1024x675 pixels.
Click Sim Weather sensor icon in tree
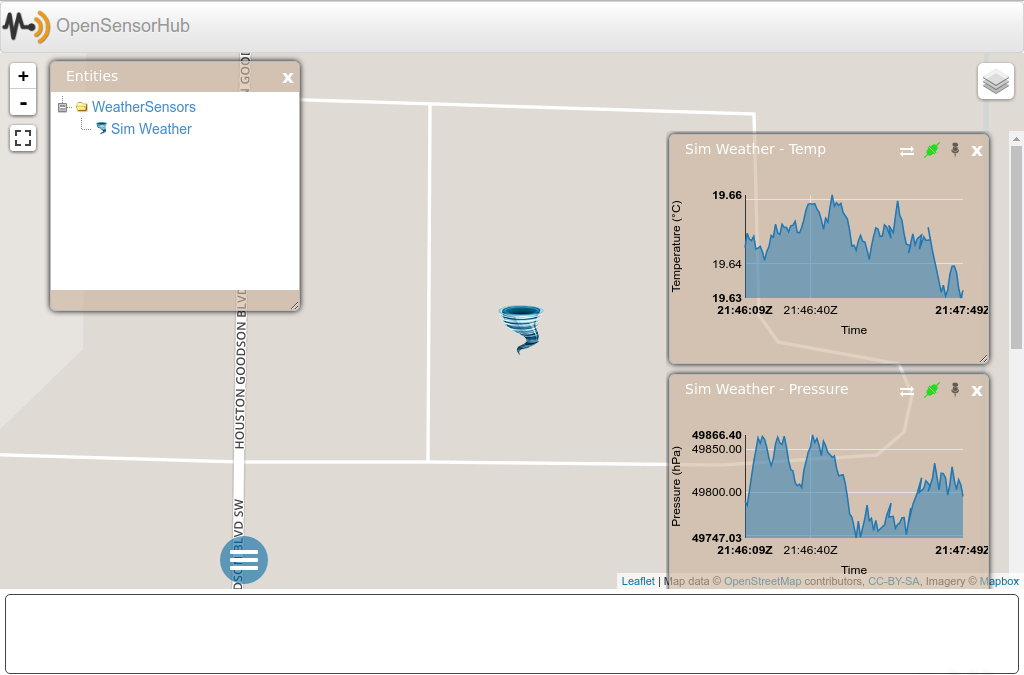101,129
